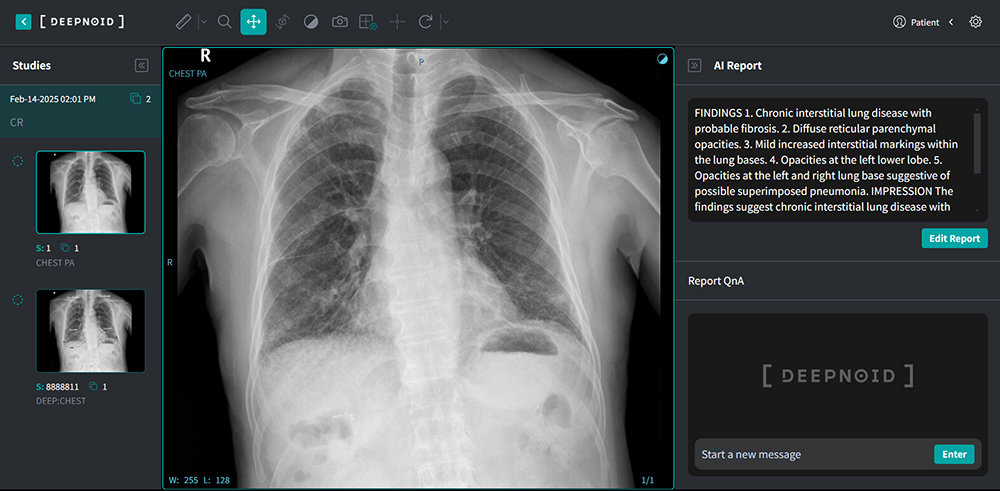Select the ruler measurement tool
The height and width of the screenshot is (491, 1000).
pyautogui.click(x=183, y=21)
